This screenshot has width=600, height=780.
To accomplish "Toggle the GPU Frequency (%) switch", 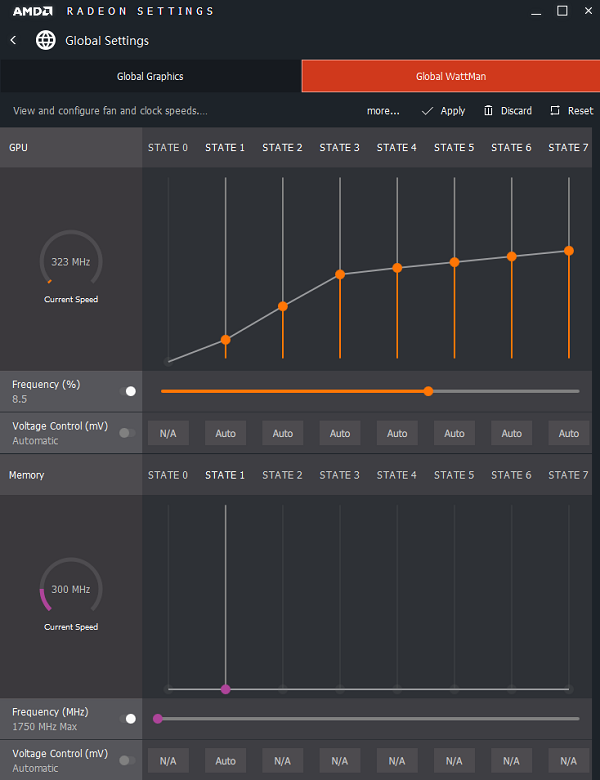I will coord(128,391).
